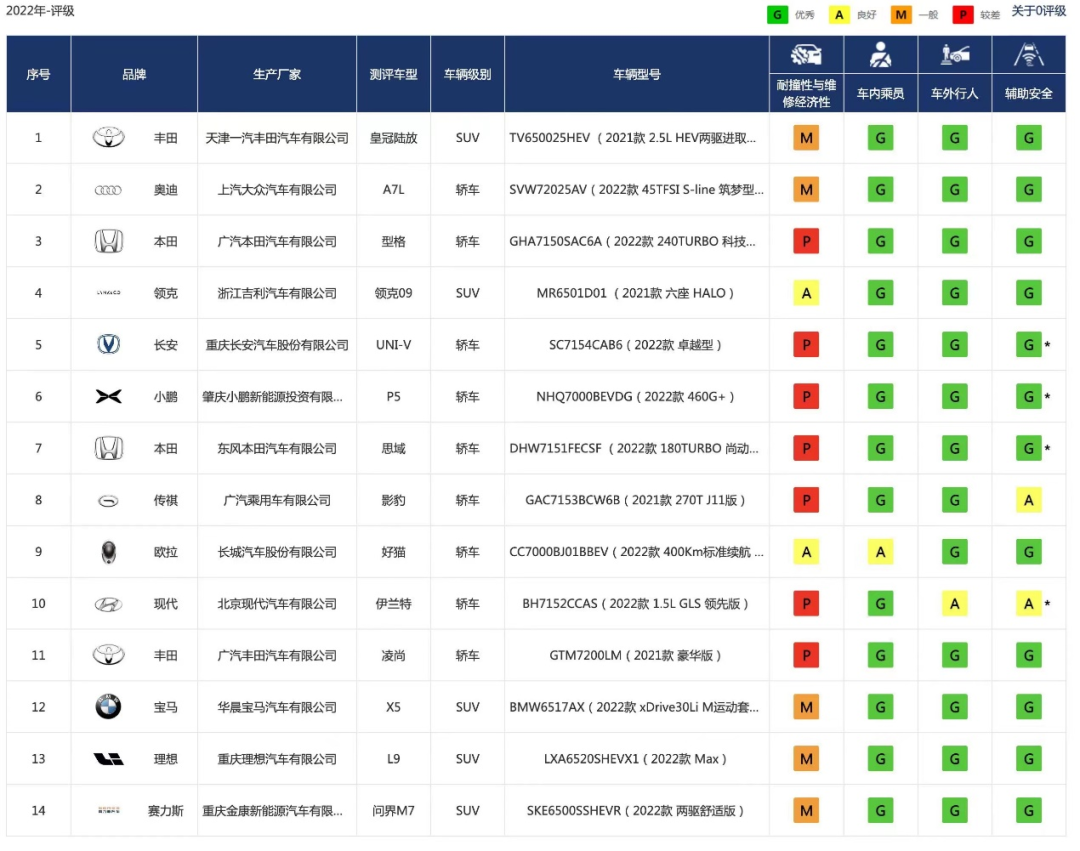
Task: Click the 序号 column header
Action: 39,74
